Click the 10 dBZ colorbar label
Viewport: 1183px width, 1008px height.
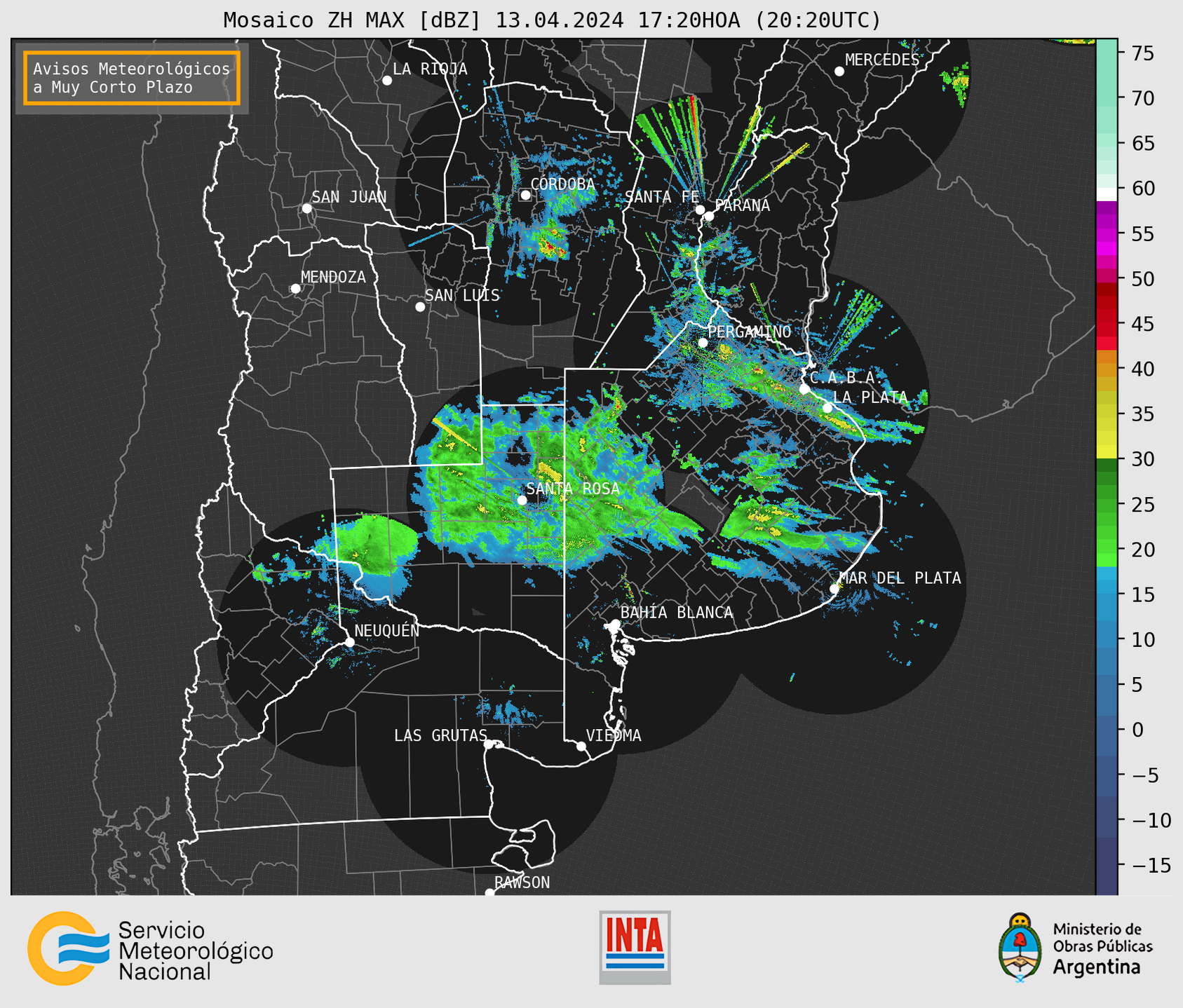point(1144,639)
